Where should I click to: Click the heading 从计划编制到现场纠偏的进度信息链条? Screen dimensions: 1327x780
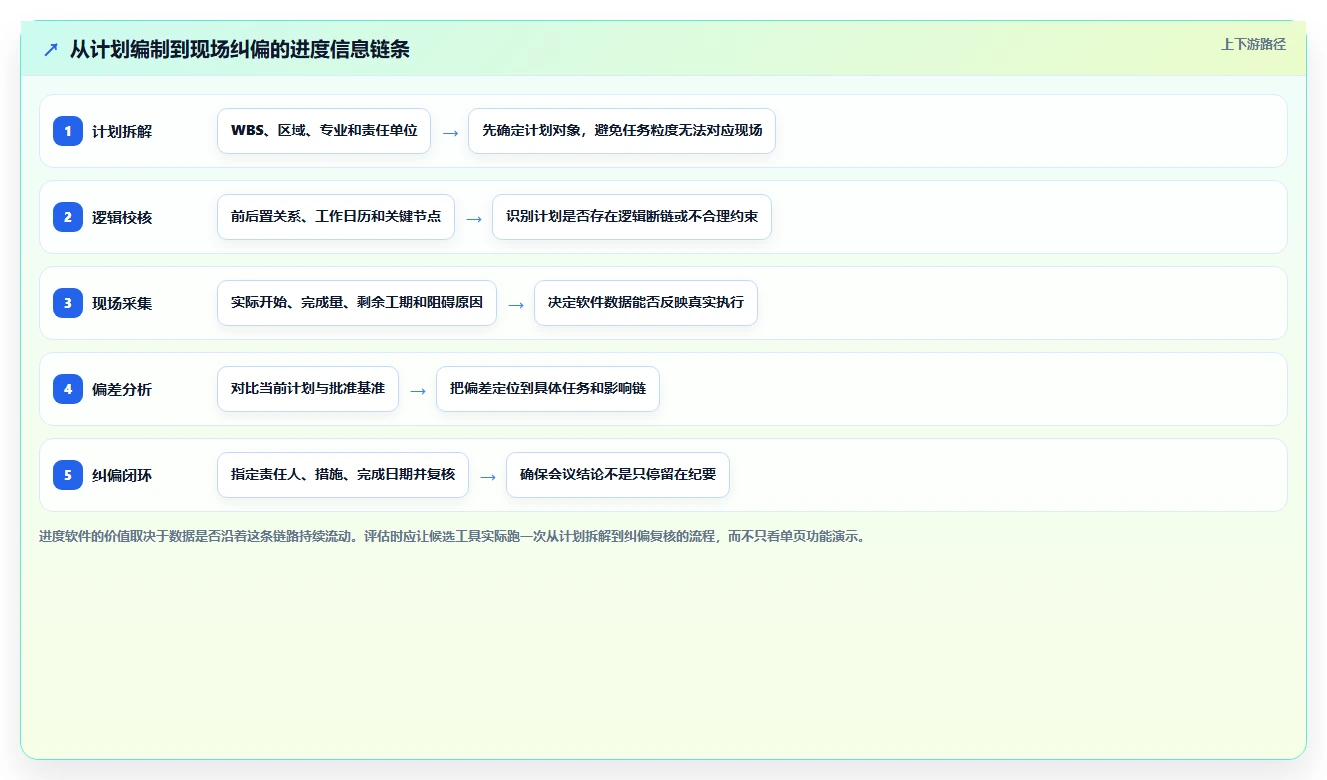pos(240,49)
